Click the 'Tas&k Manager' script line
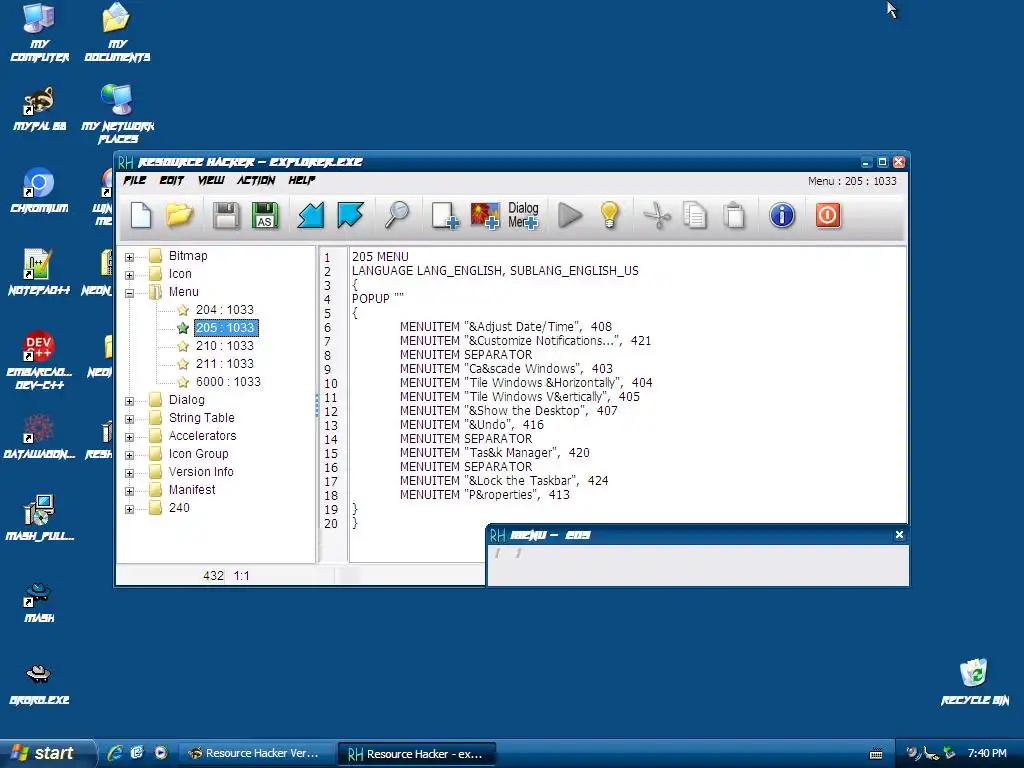This screenshot has width=1024, height=768. pyautogui.click(x=494, y=453)
